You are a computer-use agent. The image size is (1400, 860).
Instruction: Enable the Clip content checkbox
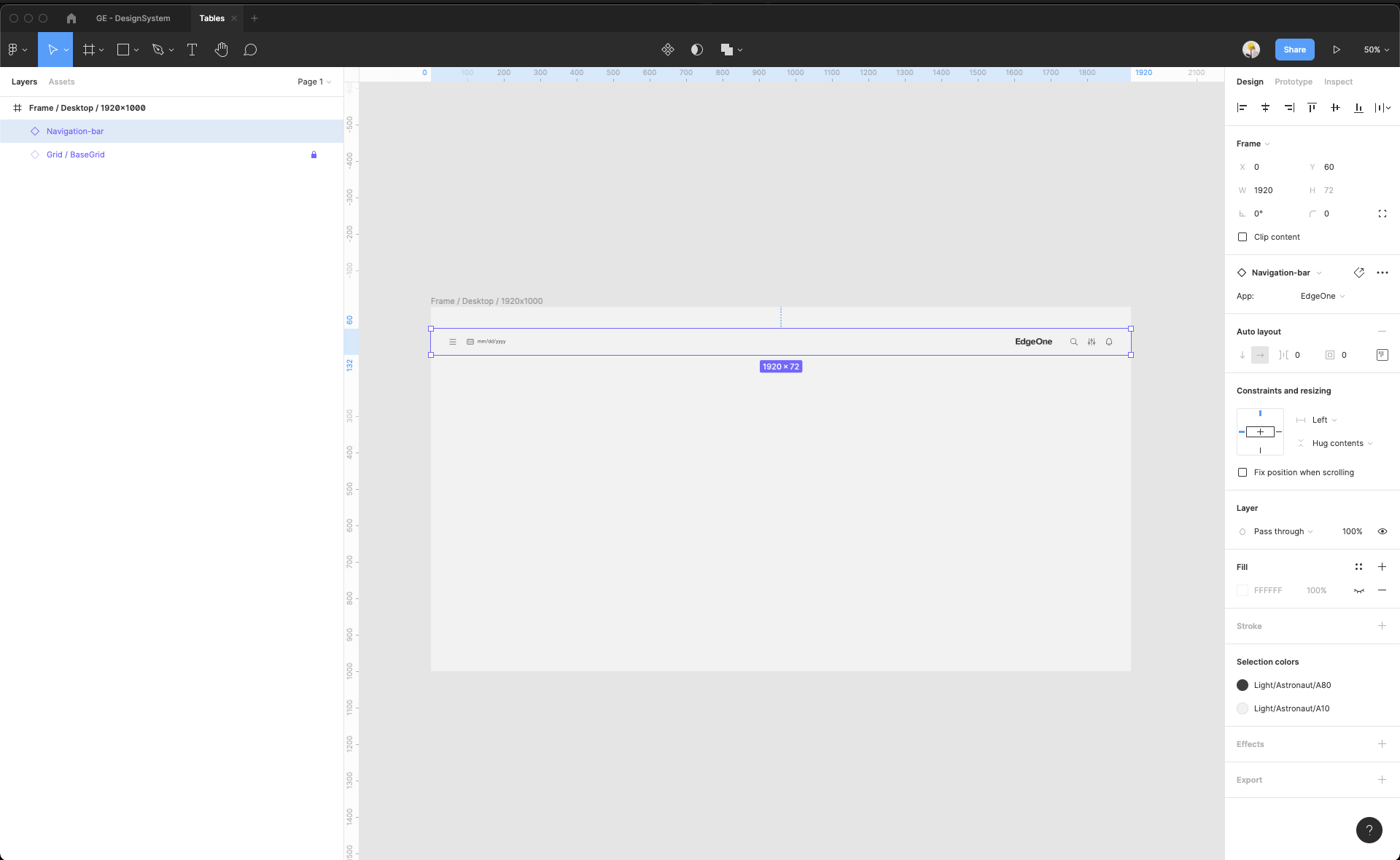pyautogui.click(x=1242, y=237)
